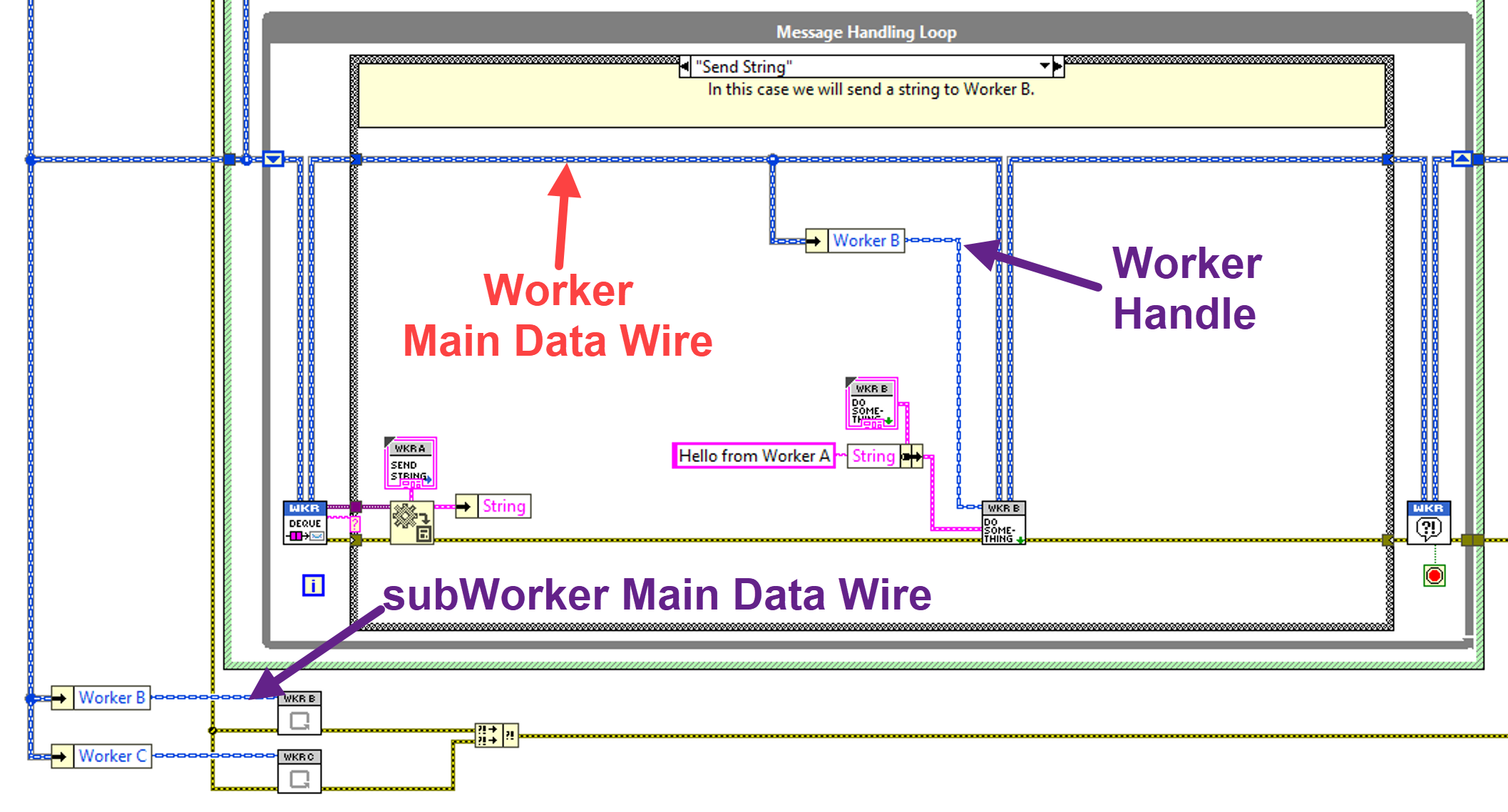
Task: Select the Worker C unbundle element
Action: (113, 756)
